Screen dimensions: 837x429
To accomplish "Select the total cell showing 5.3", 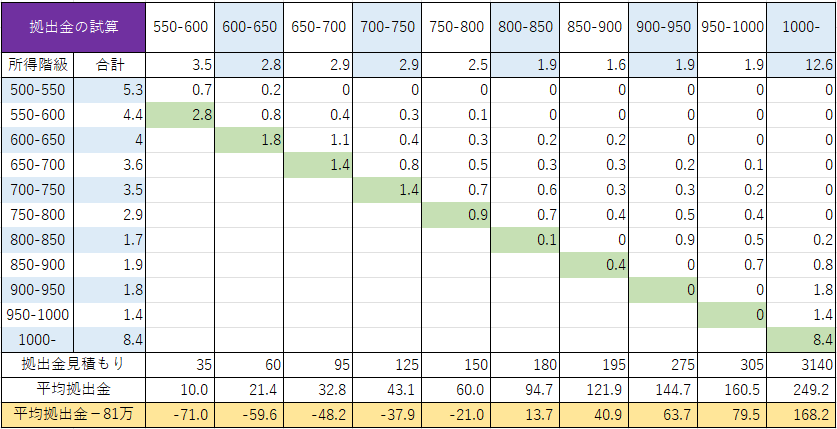I will [x=111, y=90].
